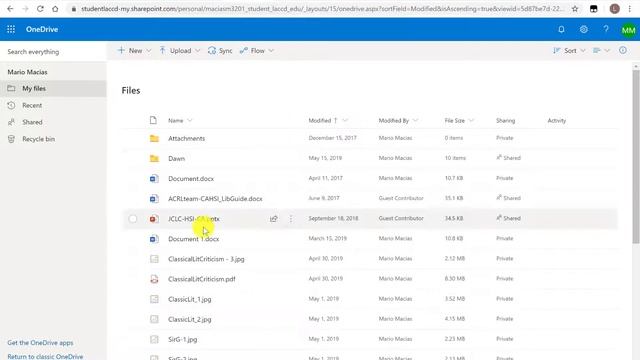Go to the browser home page
The image size is (640, 360).
pyautogui.click(x=55, y=9)
